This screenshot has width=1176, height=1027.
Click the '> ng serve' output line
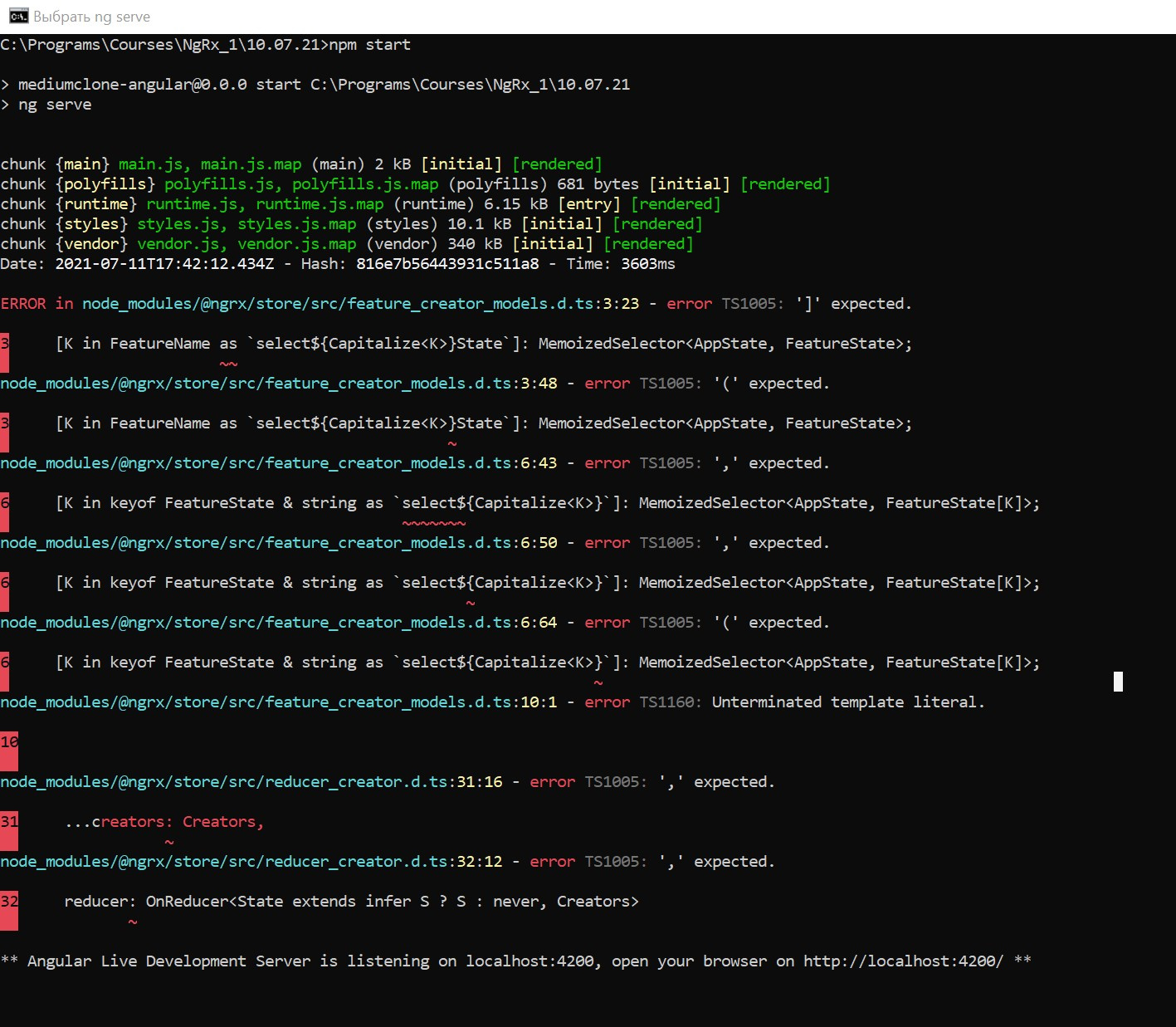pyautogui.click(x=46, y=105)
